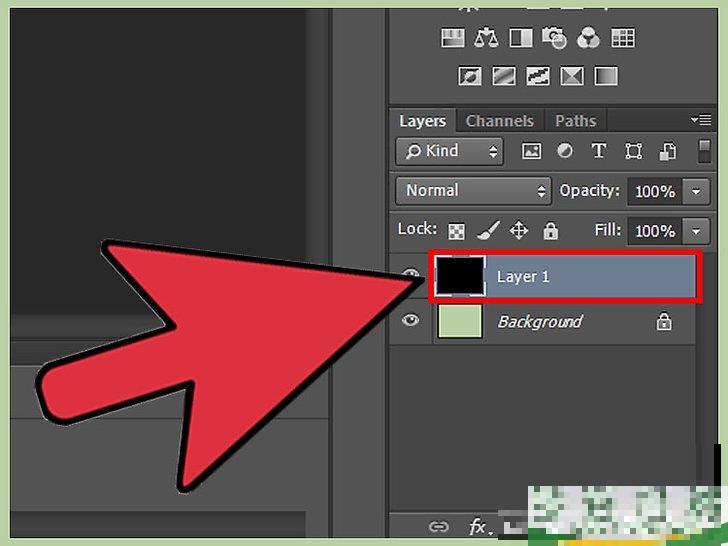Hide the Background layer with eye icon

pyautogui.click(x=410, y=320)
